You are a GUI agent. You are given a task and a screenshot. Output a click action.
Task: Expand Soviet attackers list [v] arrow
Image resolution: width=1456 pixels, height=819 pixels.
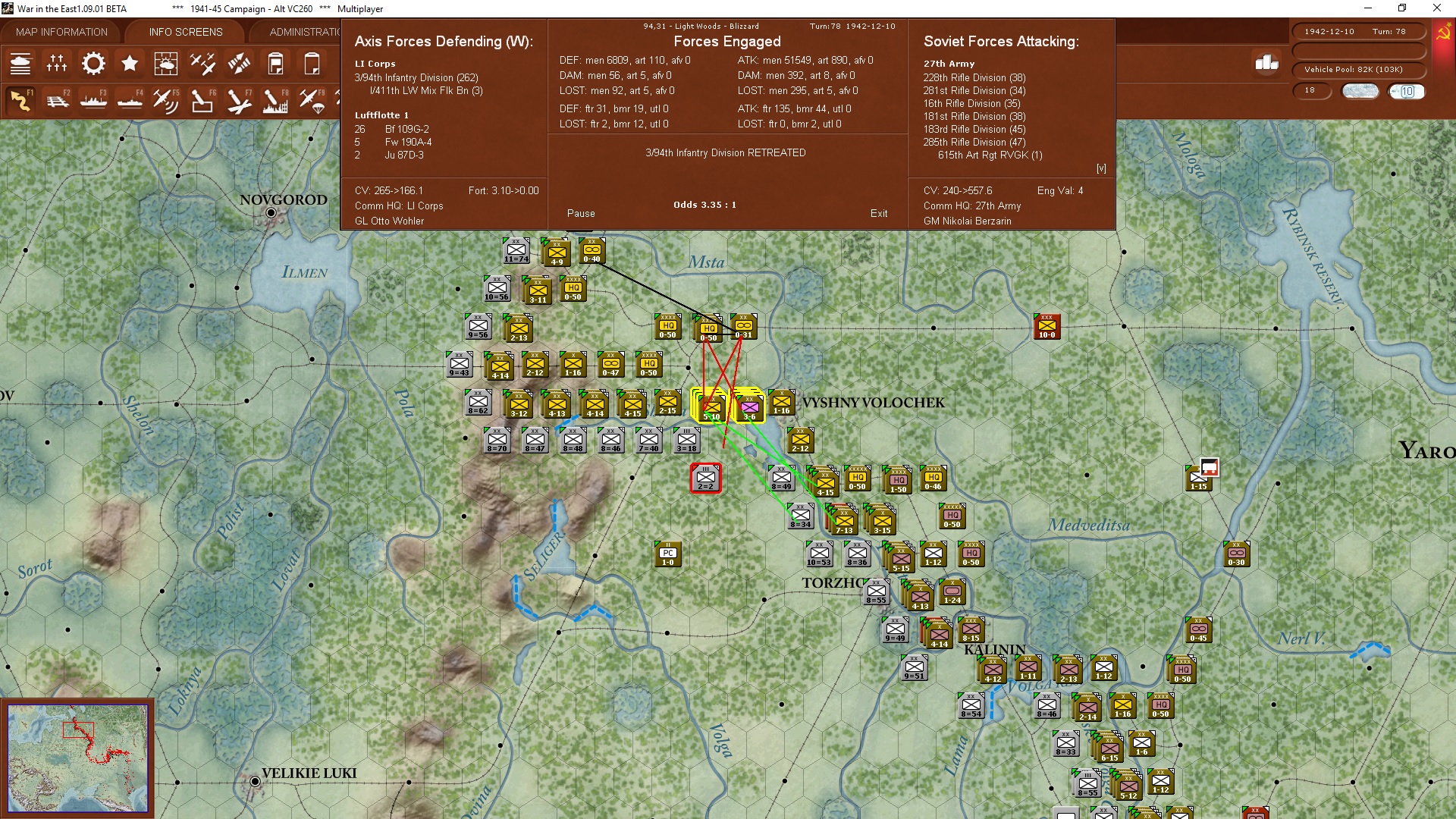click(1101, 168)
